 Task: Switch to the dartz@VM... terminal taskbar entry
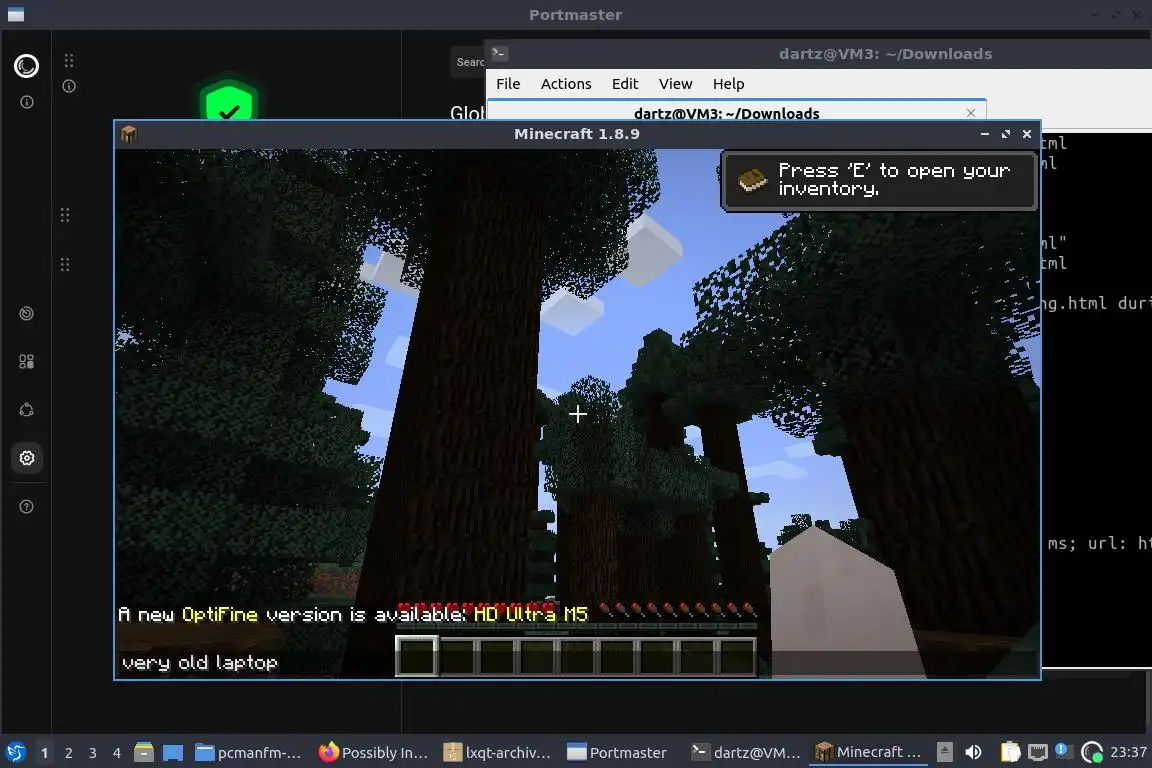click(746, 753)
